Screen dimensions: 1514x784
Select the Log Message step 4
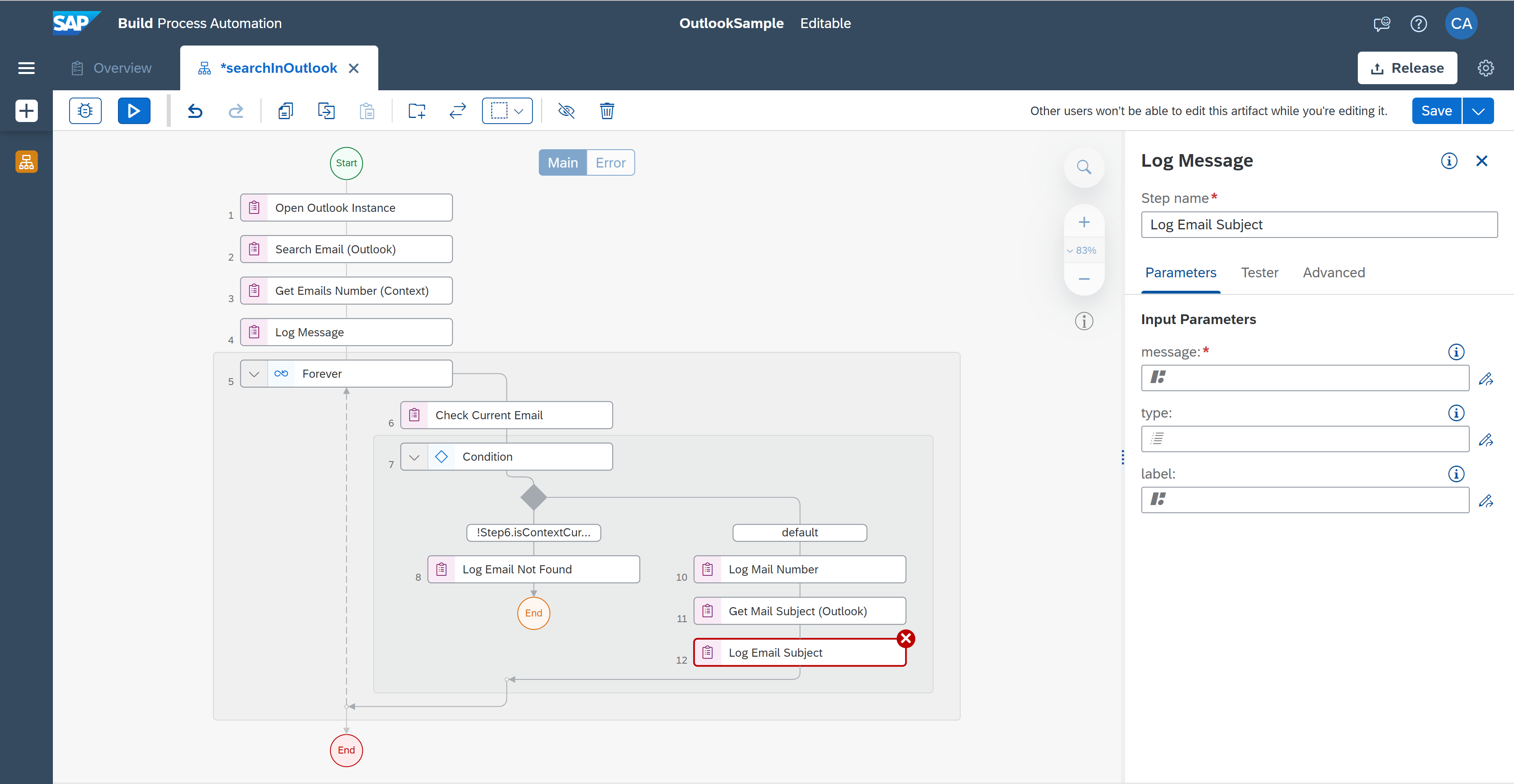tap(346, 332)
